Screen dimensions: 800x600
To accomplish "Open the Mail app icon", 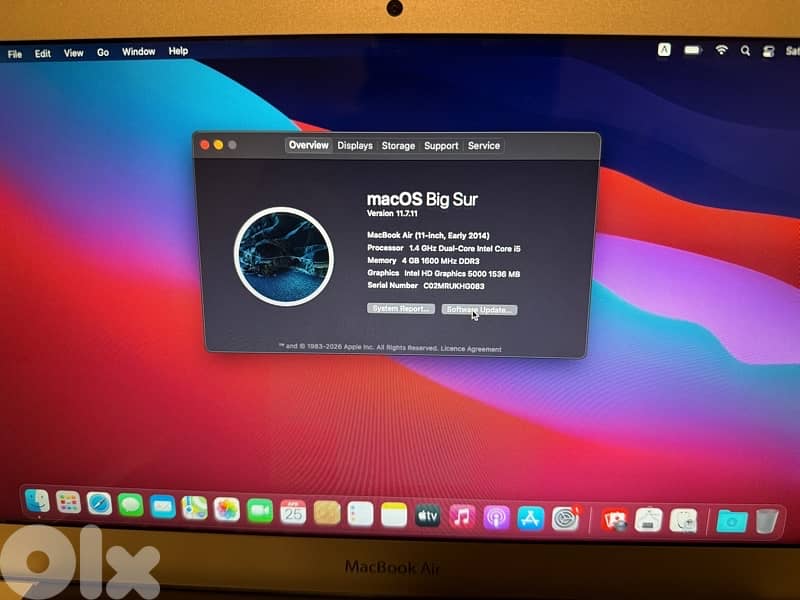I will pyautogui.click(x=163, y=507).
